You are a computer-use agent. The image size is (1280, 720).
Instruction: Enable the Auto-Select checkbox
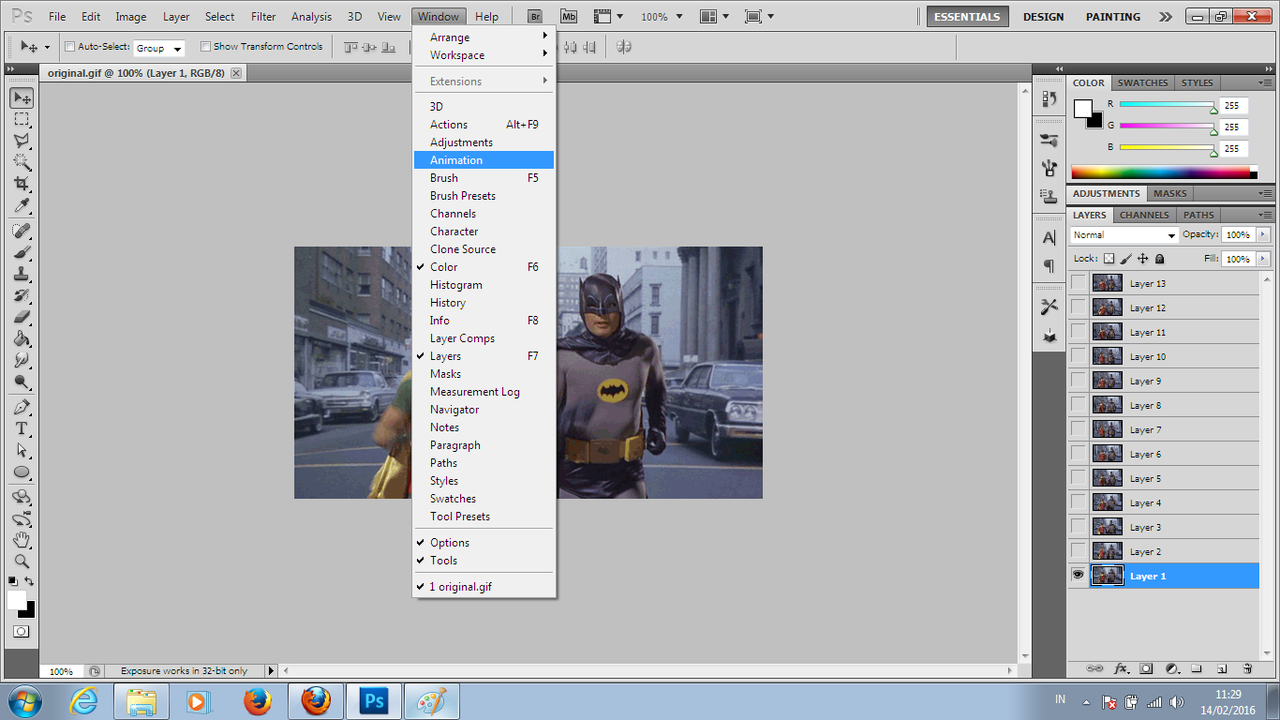pyautogui.click(x=70, y=47)
